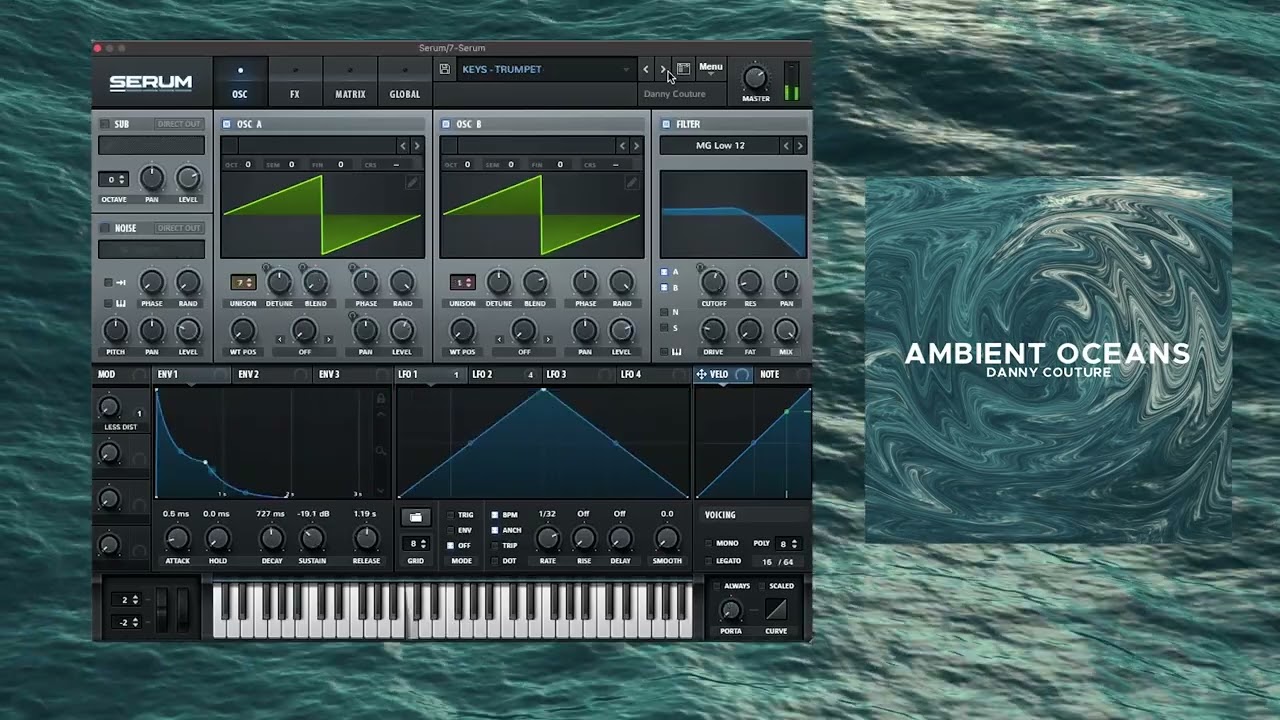Toggle the FILTER enable switch
Image resolution: width=1280 pixels, height=720 pixels.
pos(666,124)
